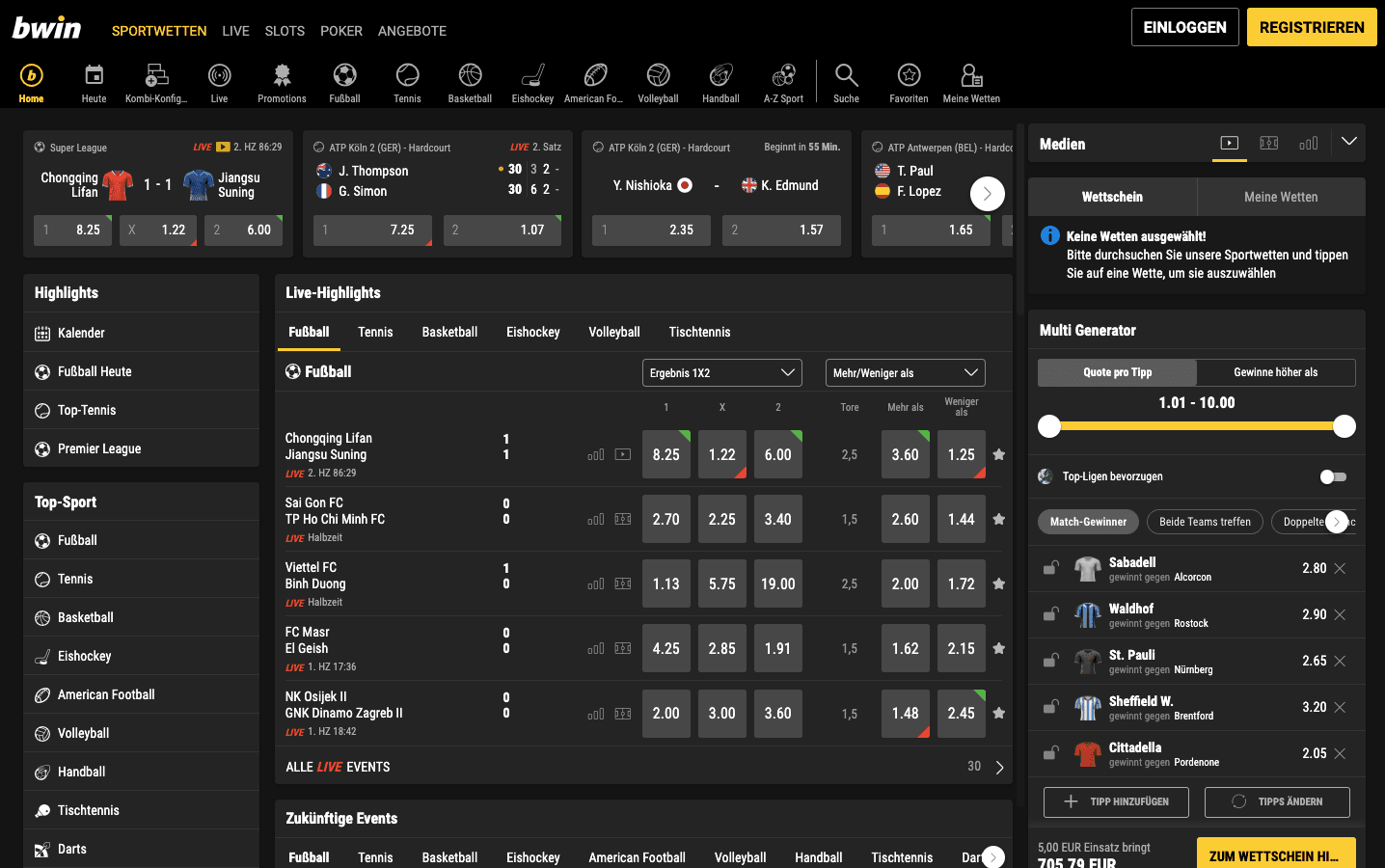
Task: Switch to the Meine Wetten tab
Action: coord(1281,197)
